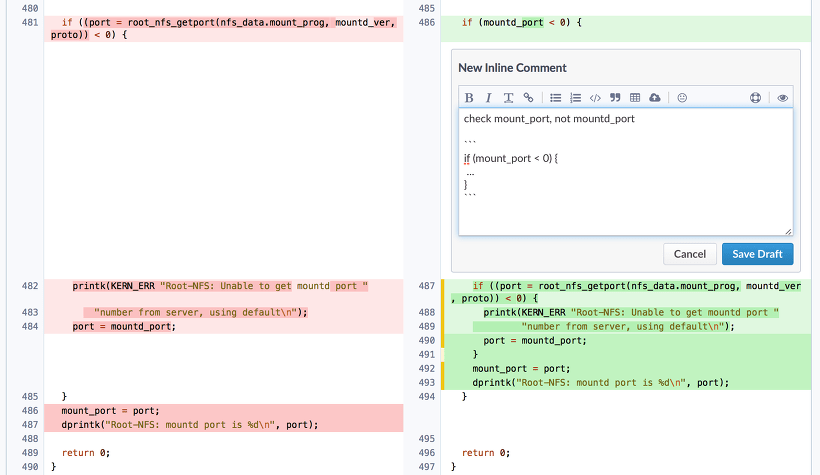
Task: Click right-side line number 487
Action: point(427,286)
